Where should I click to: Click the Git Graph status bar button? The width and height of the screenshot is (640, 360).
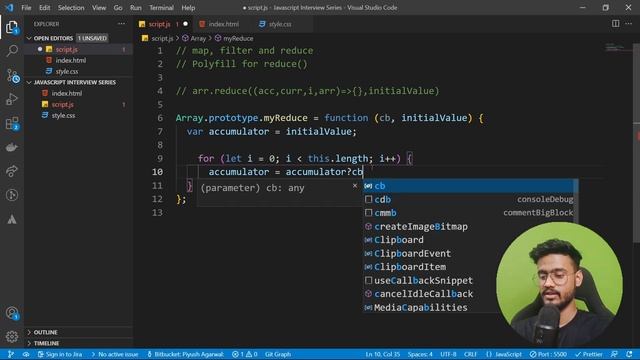coord(278,354)
